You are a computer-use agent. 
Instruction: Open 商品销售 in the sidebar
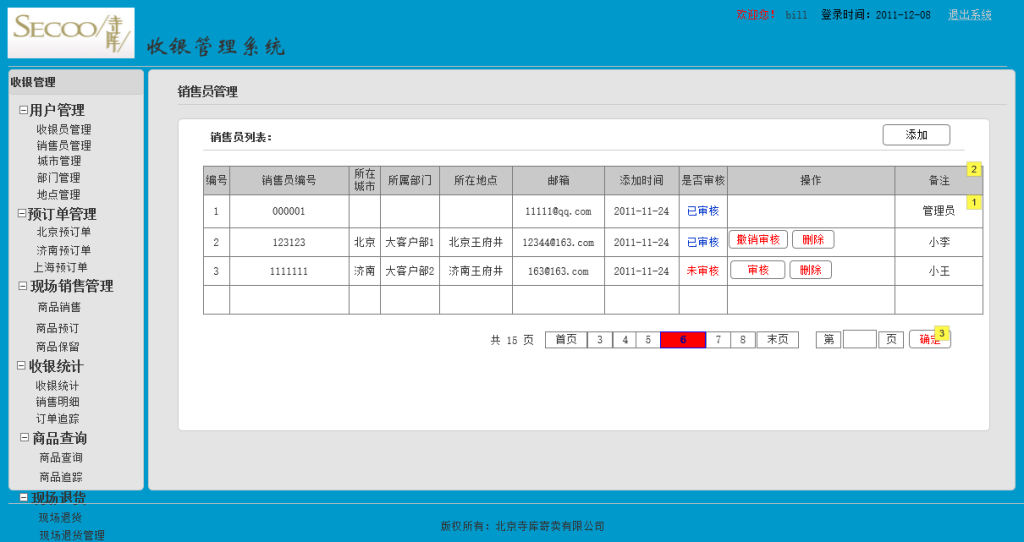point(59,307)
